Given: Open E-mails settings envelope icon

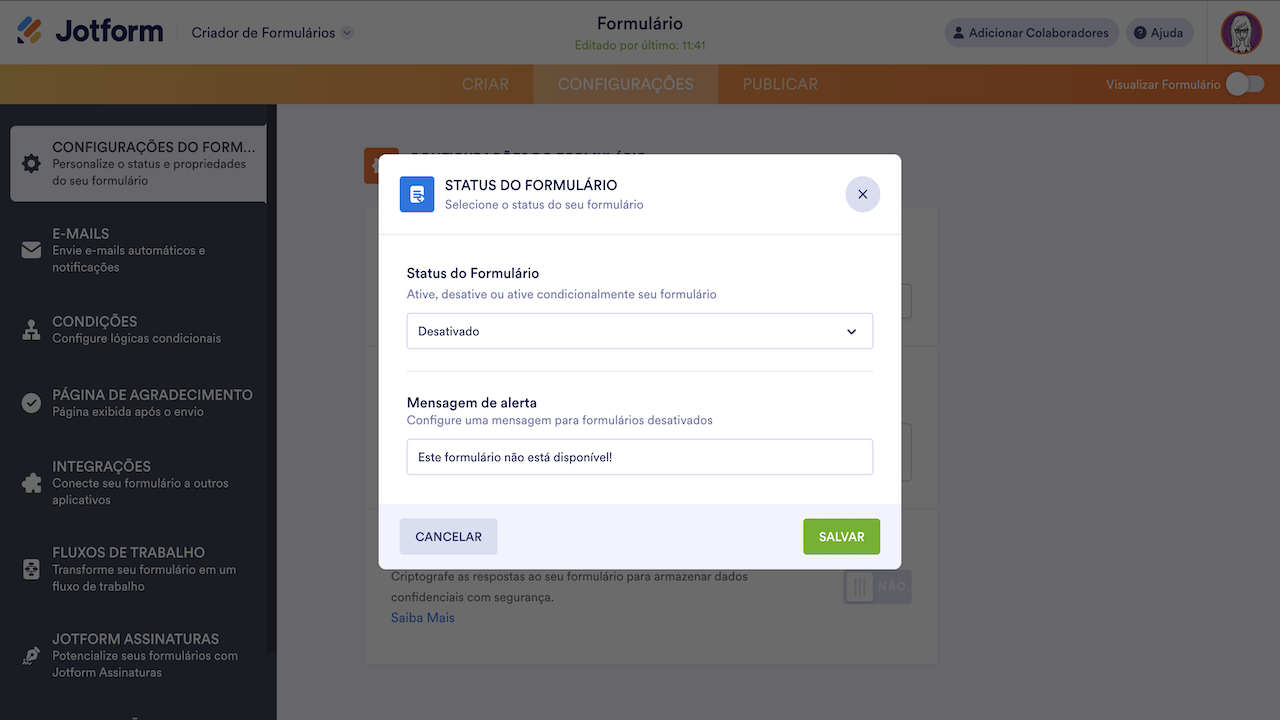Looking at the screenshot, I should pyautogui.click(x=31, y=250).
